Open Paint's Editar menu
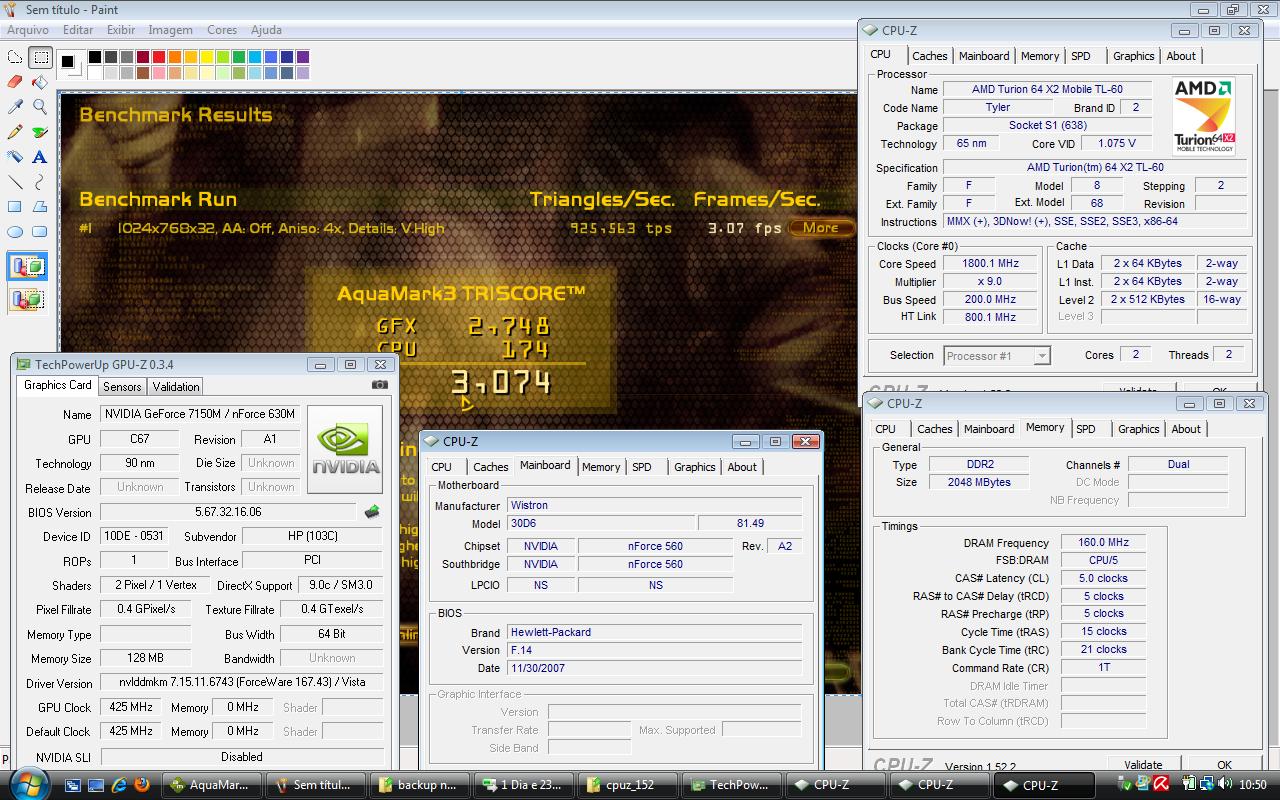Image resolution: width=1280 pixels, height=800 pixels. tap(78, 30)
